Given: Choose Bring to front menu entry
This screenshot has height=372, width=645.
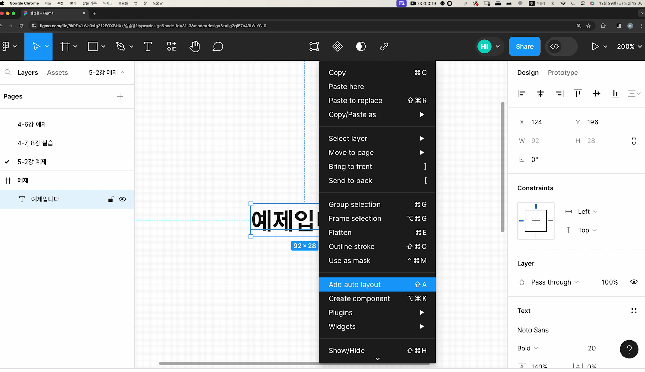Looking at the screenshot, I should (377, 166).
